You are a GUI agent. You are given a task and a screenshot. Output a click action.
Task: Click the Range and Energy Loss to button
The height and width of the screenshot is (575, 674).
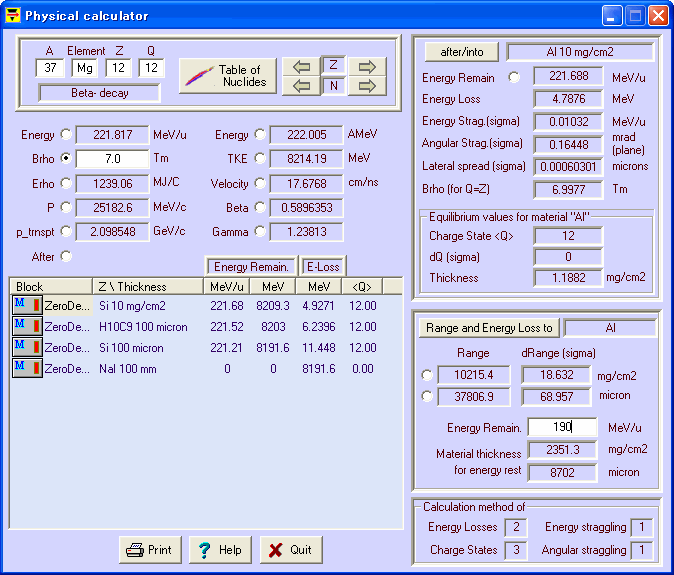489,328
